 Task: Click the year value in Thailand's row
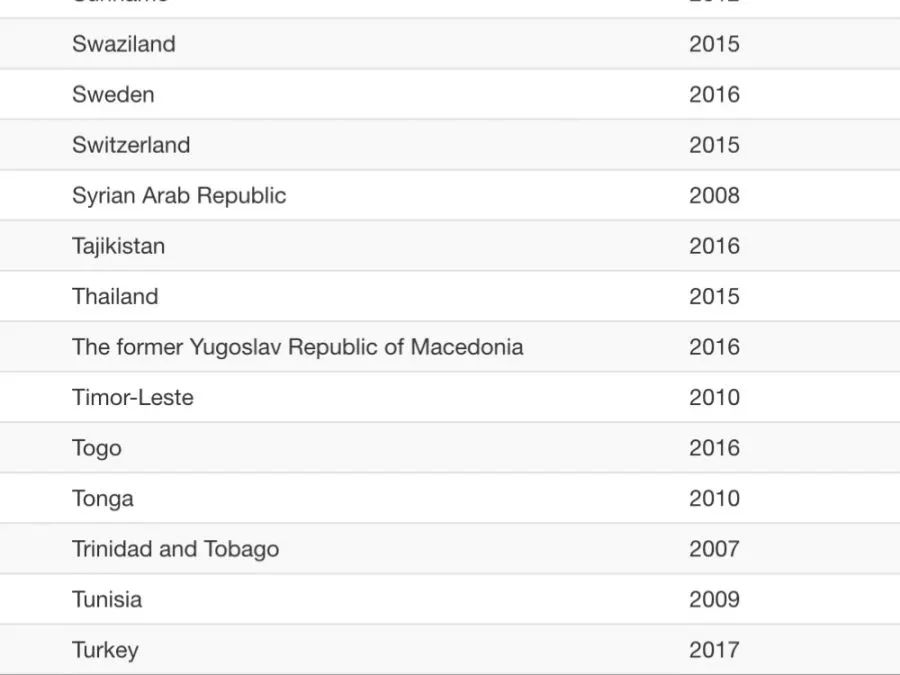(x=714, y=297)
